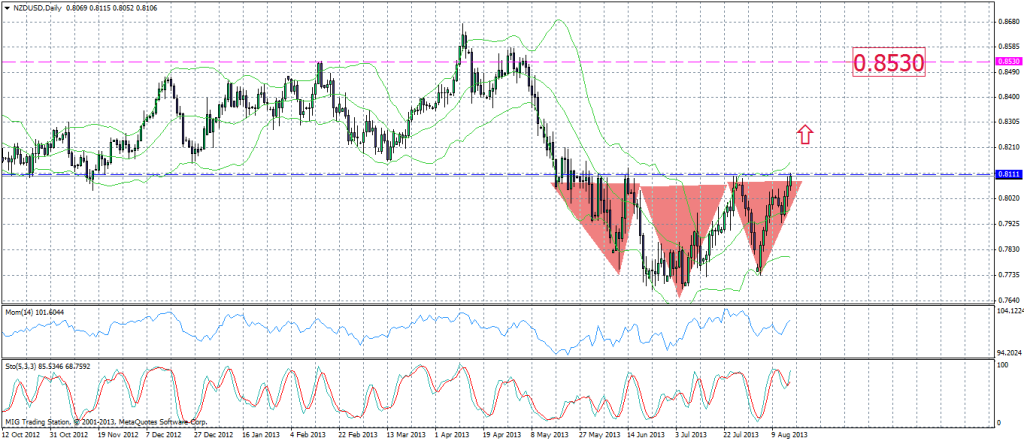Click the 104.1224 momentum scale value

click(x=1008, y=312)
